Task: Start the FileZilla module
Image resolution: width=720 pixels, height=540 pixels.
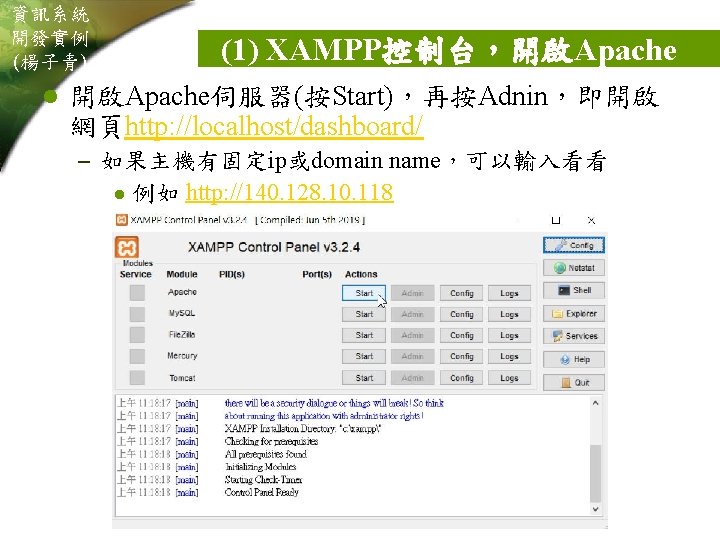Action: 364,335
